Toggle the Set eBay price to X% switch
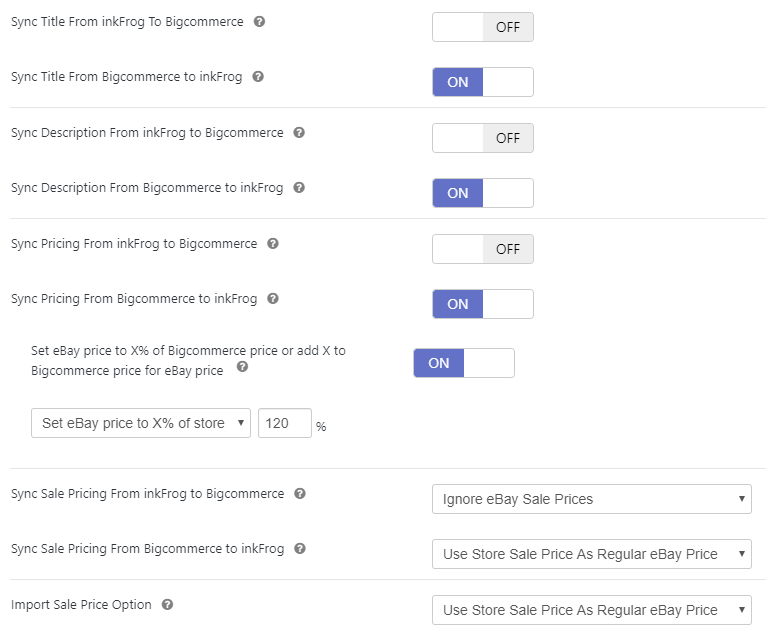The width and height of the screenshot is (766, 633). coord(463,363)
